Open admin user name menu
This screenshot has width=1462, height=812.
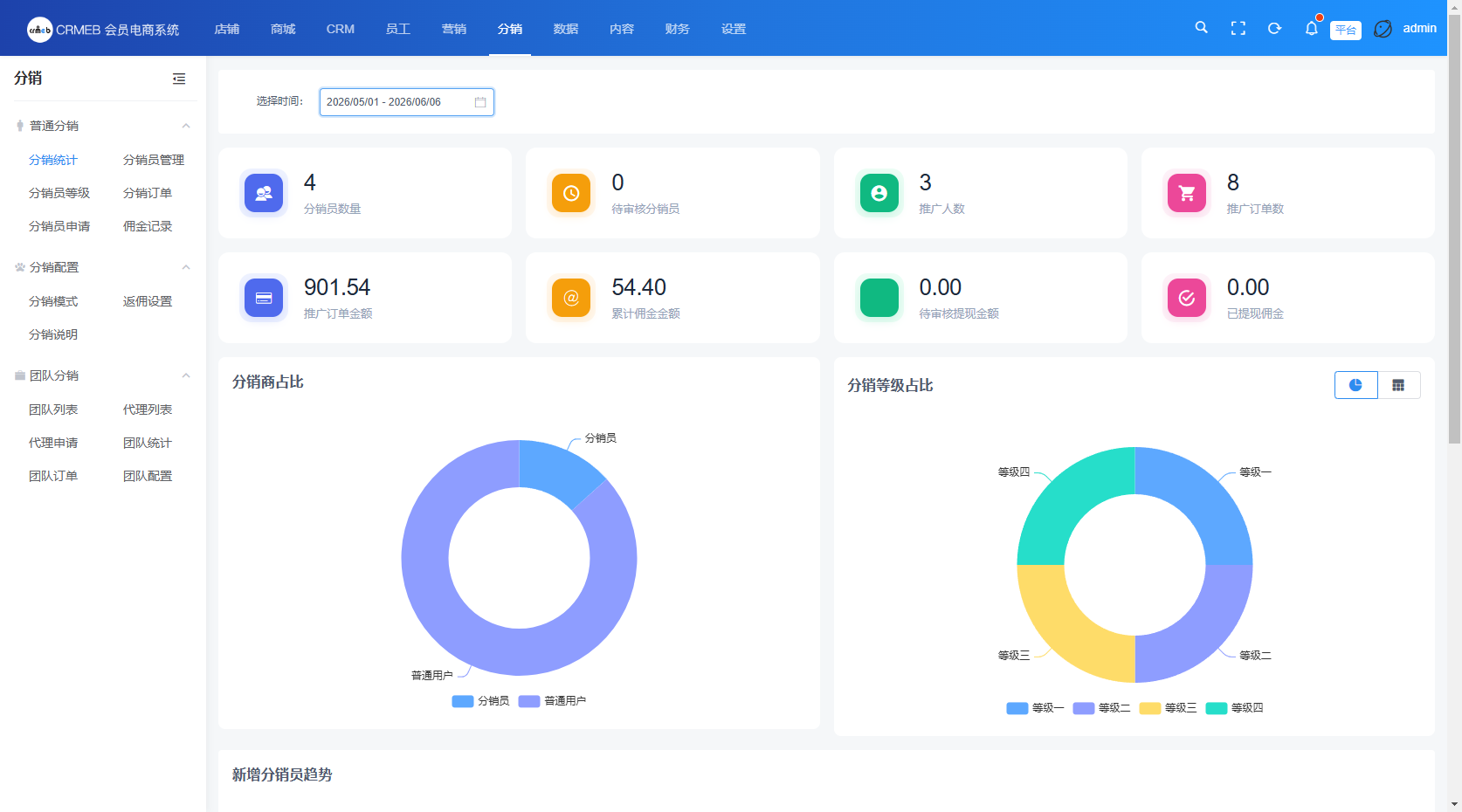(x=1419, y=28)
